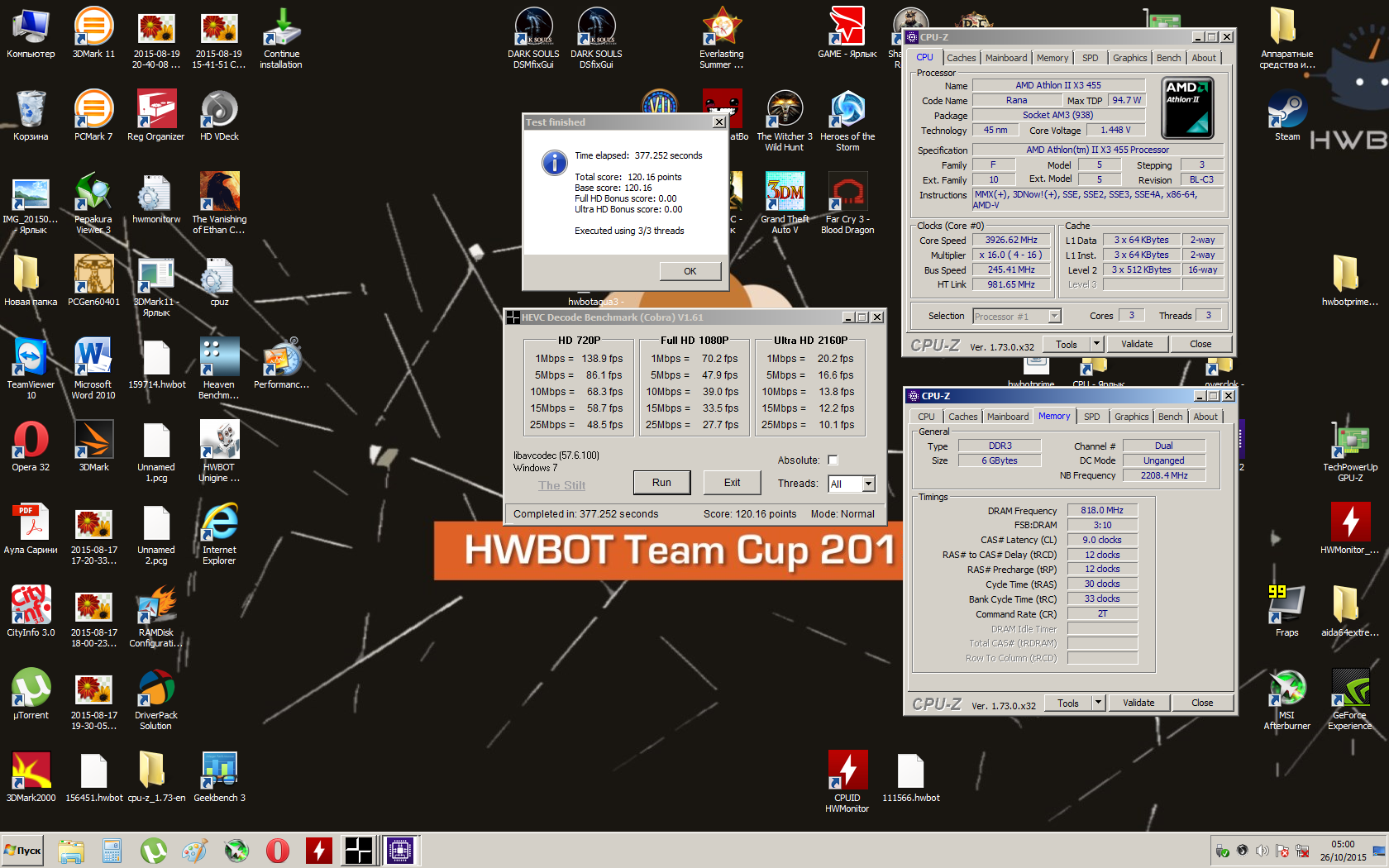Click Validate in upper CPU-Z window

(1137, 344)
